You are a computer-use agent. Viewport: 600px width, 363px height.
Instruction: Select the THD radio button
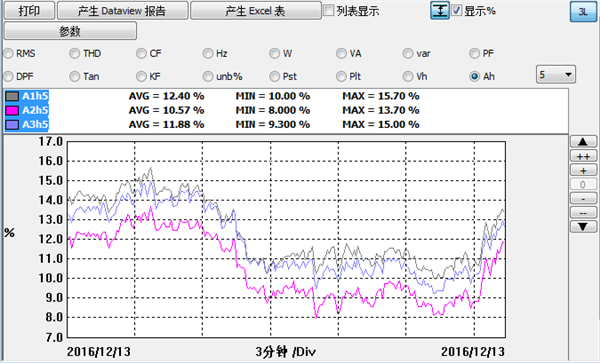(74, 54)
